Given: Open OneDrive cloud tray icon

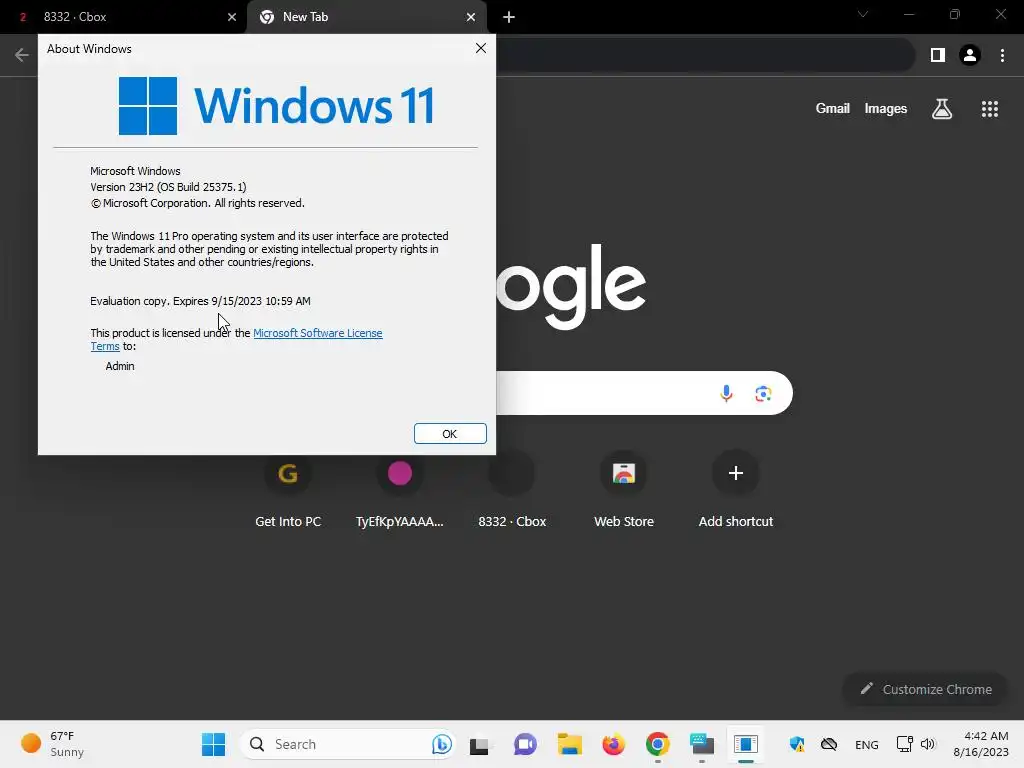Looking at the screenshot, I should pos(829,744).
